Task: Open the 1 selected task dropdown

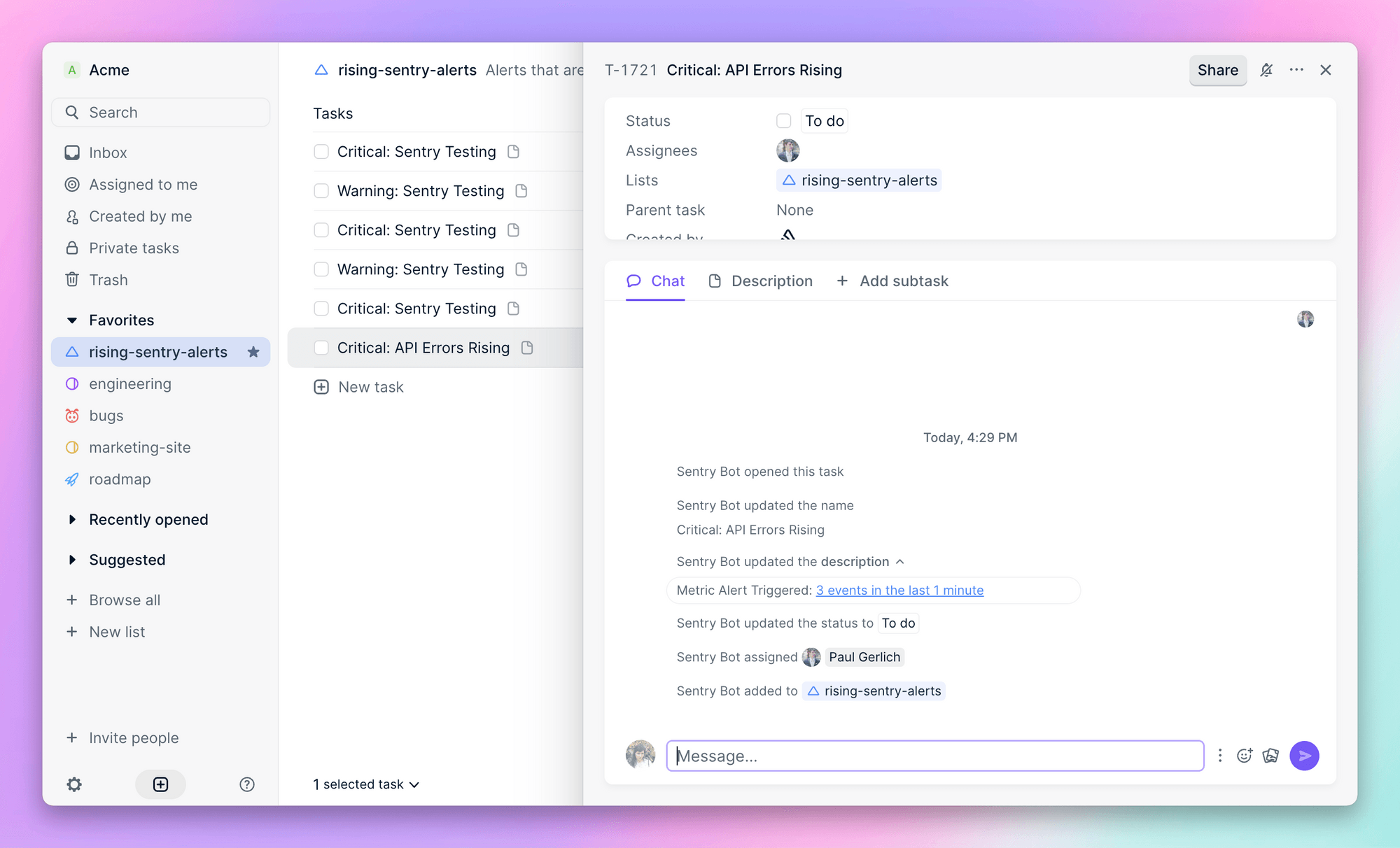Action: click(x=366, y=784)
